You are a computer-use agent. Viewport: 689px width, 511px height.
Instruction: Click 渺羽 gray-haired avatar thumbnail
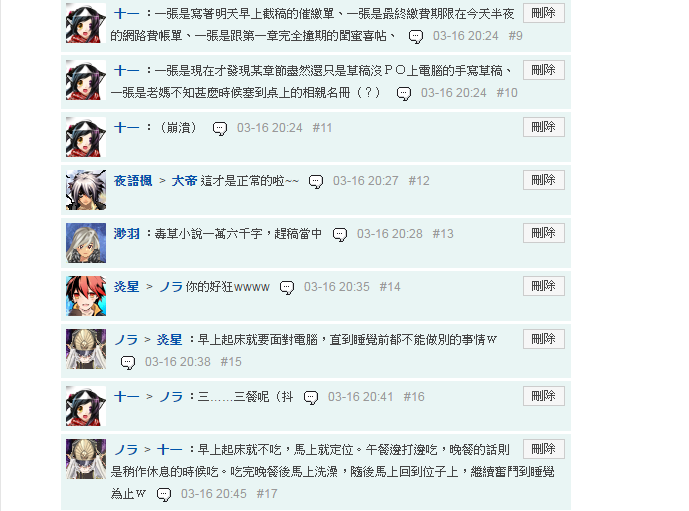tap(86, 243)
